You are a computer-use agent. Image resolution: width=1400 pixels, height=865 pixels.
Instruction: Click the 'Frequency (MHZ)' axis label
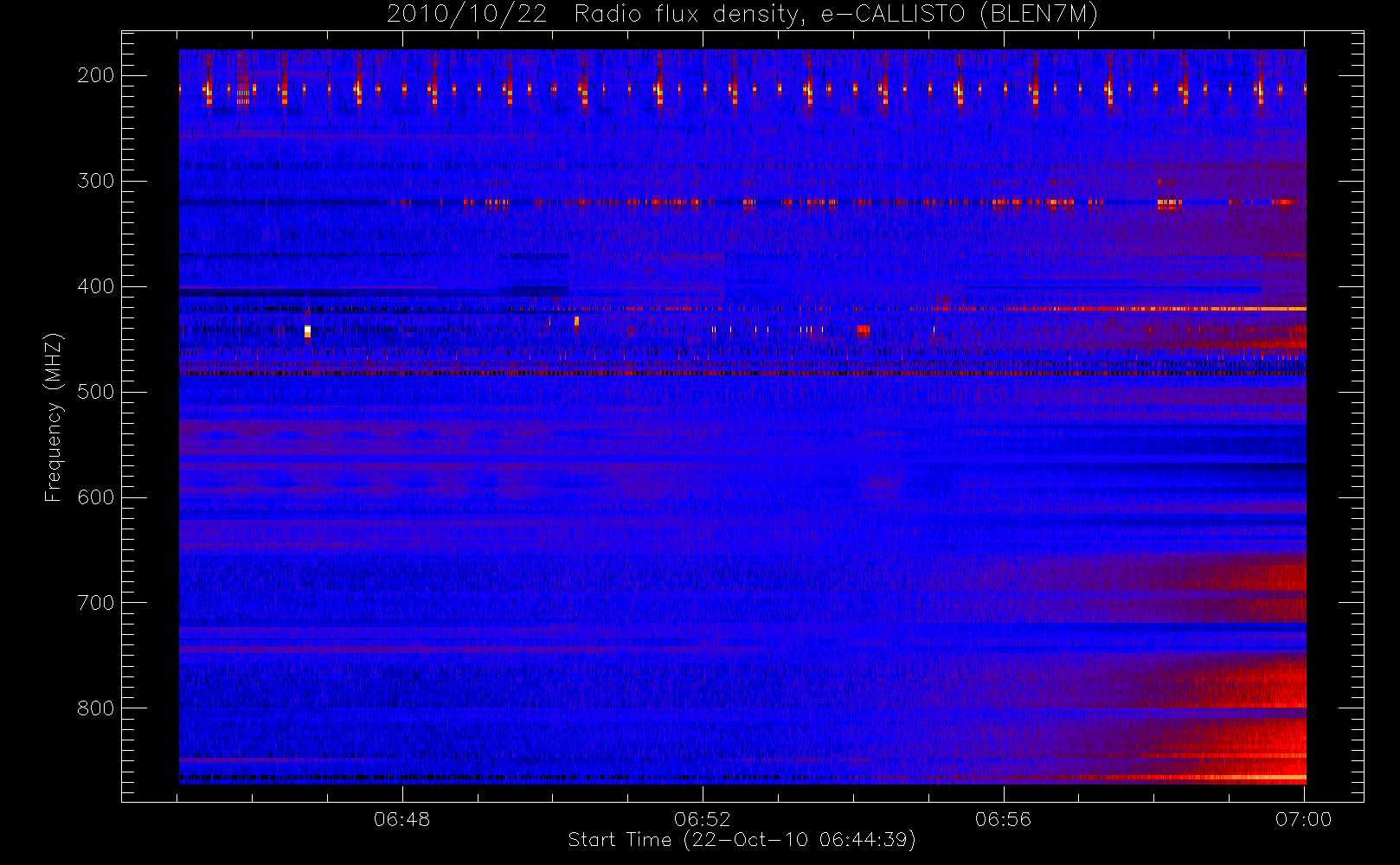pos(54,417)
